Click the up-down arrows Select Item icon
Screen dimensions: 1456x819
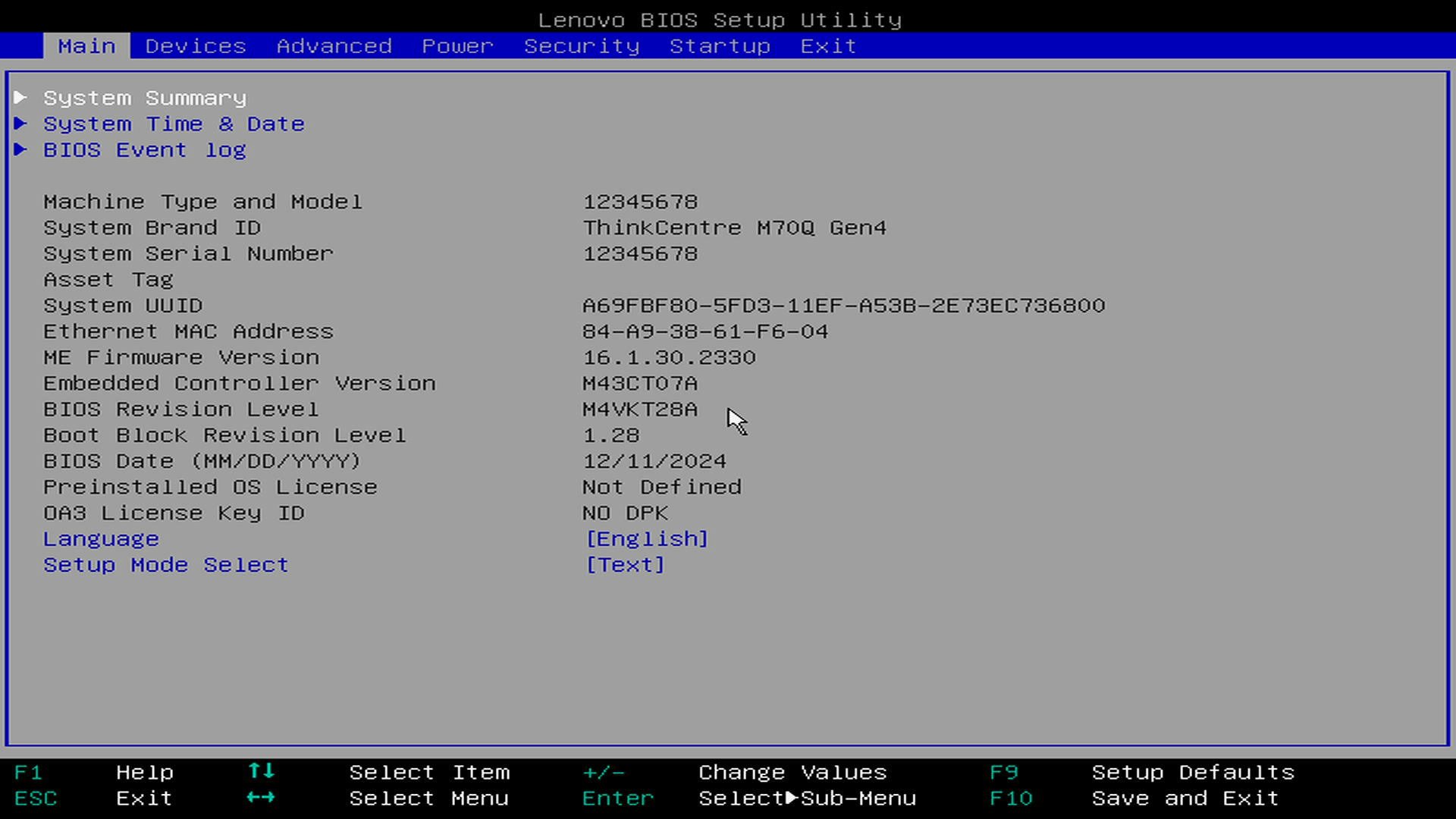(261, 771)
